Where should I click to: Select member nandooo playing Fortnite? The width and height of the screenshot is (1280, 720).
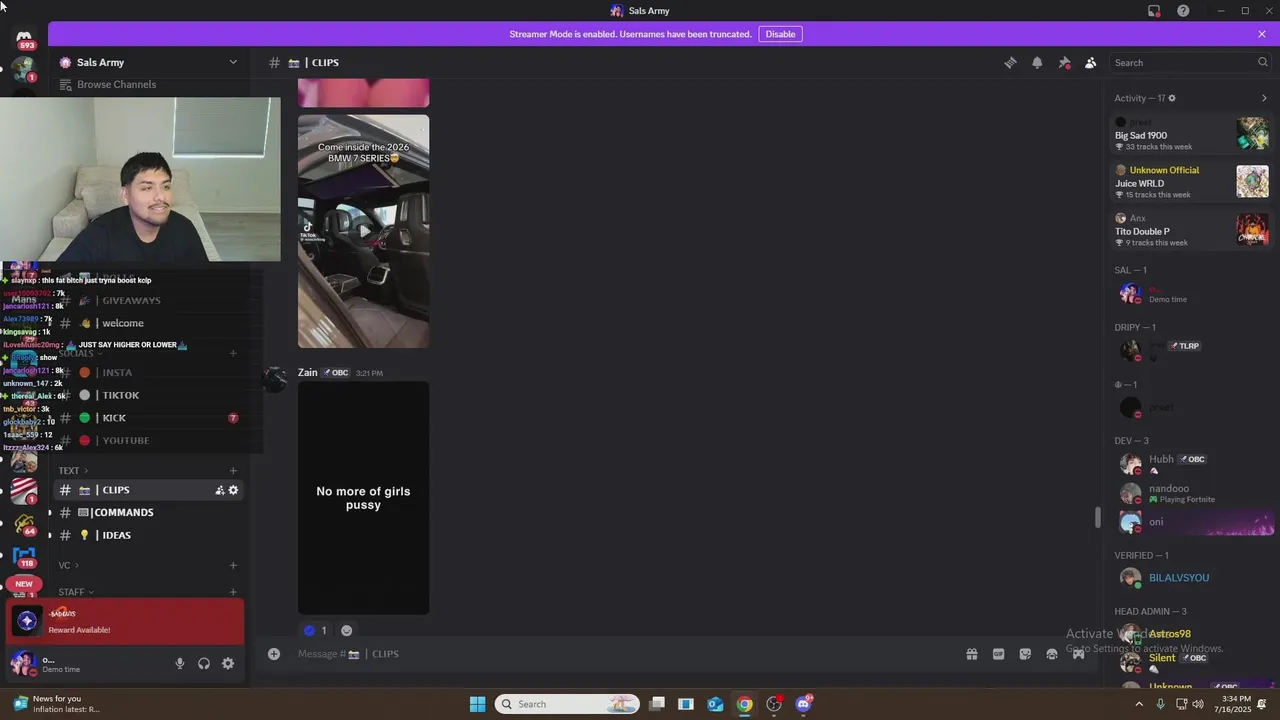1191,493
